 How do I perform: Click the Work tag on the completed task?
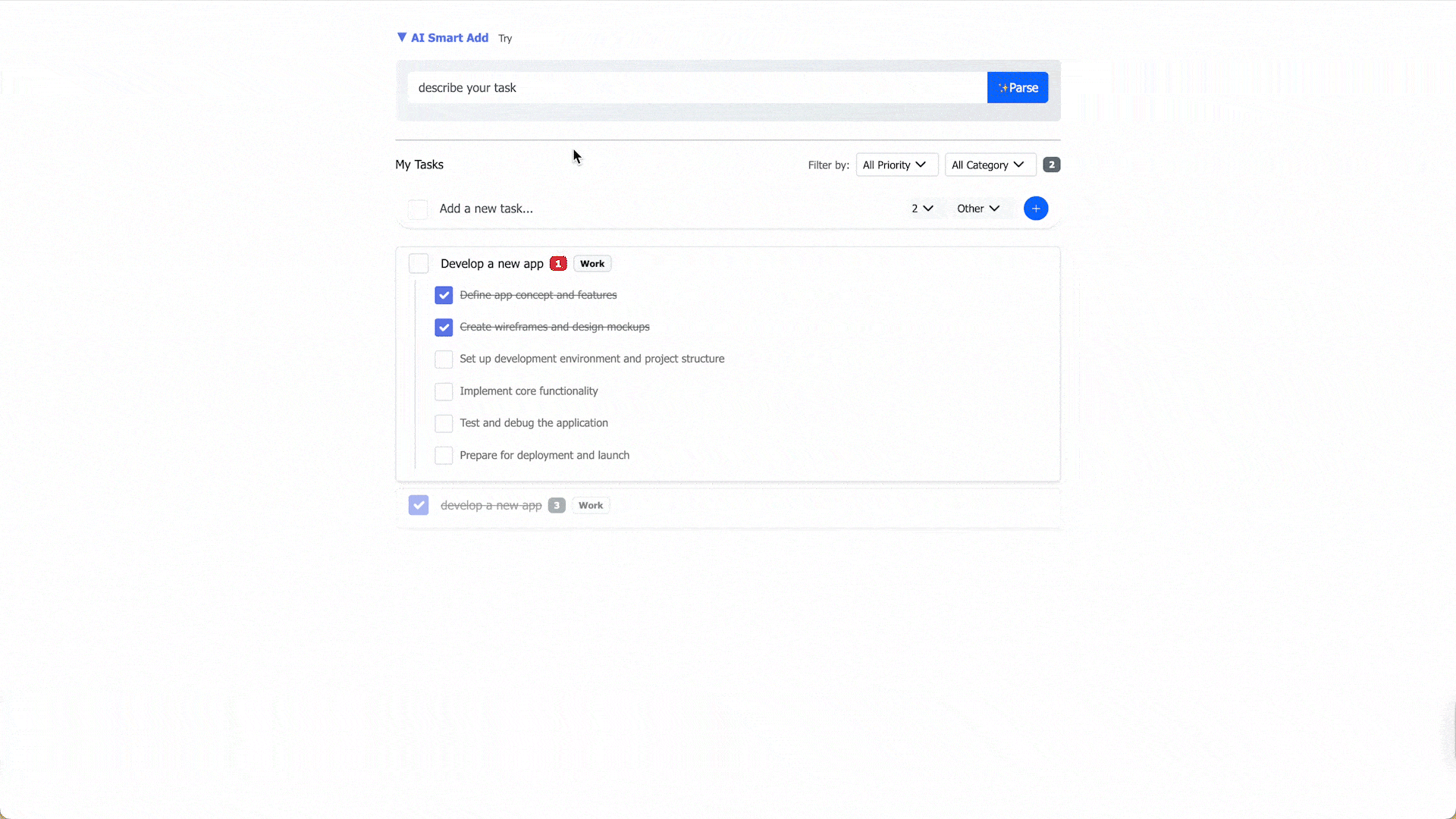pyautogui.click(x=590, y=505)
